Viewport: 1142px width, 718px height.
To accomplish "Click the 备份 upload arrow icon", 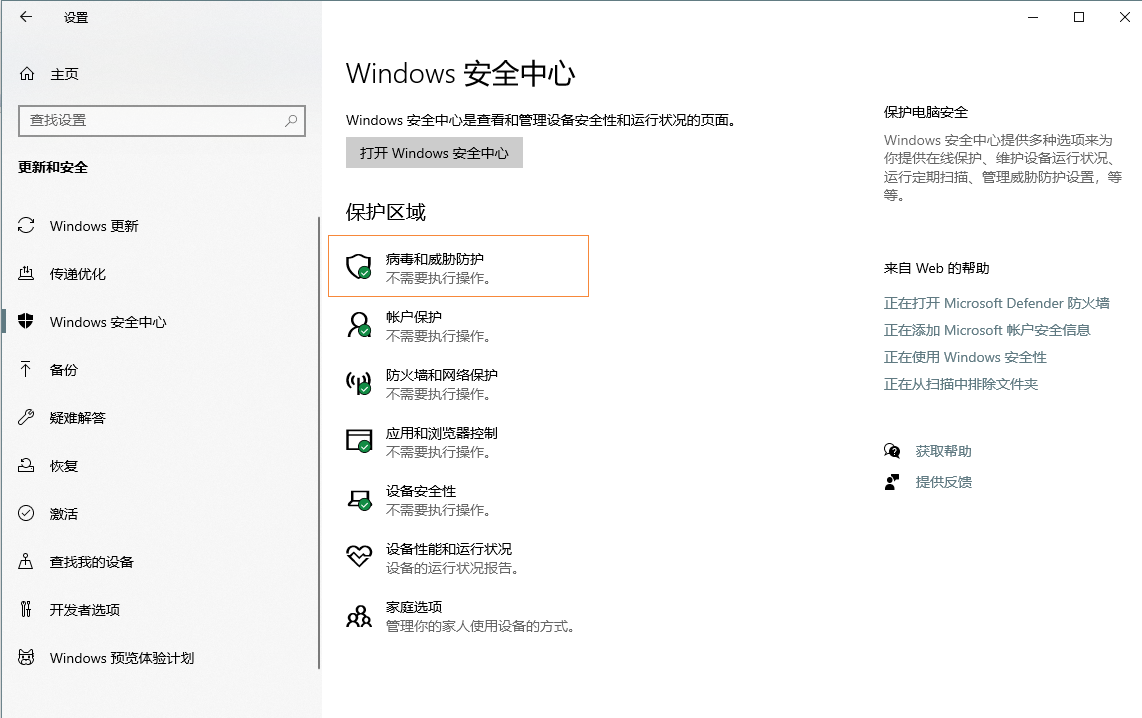I will [26, 369].
